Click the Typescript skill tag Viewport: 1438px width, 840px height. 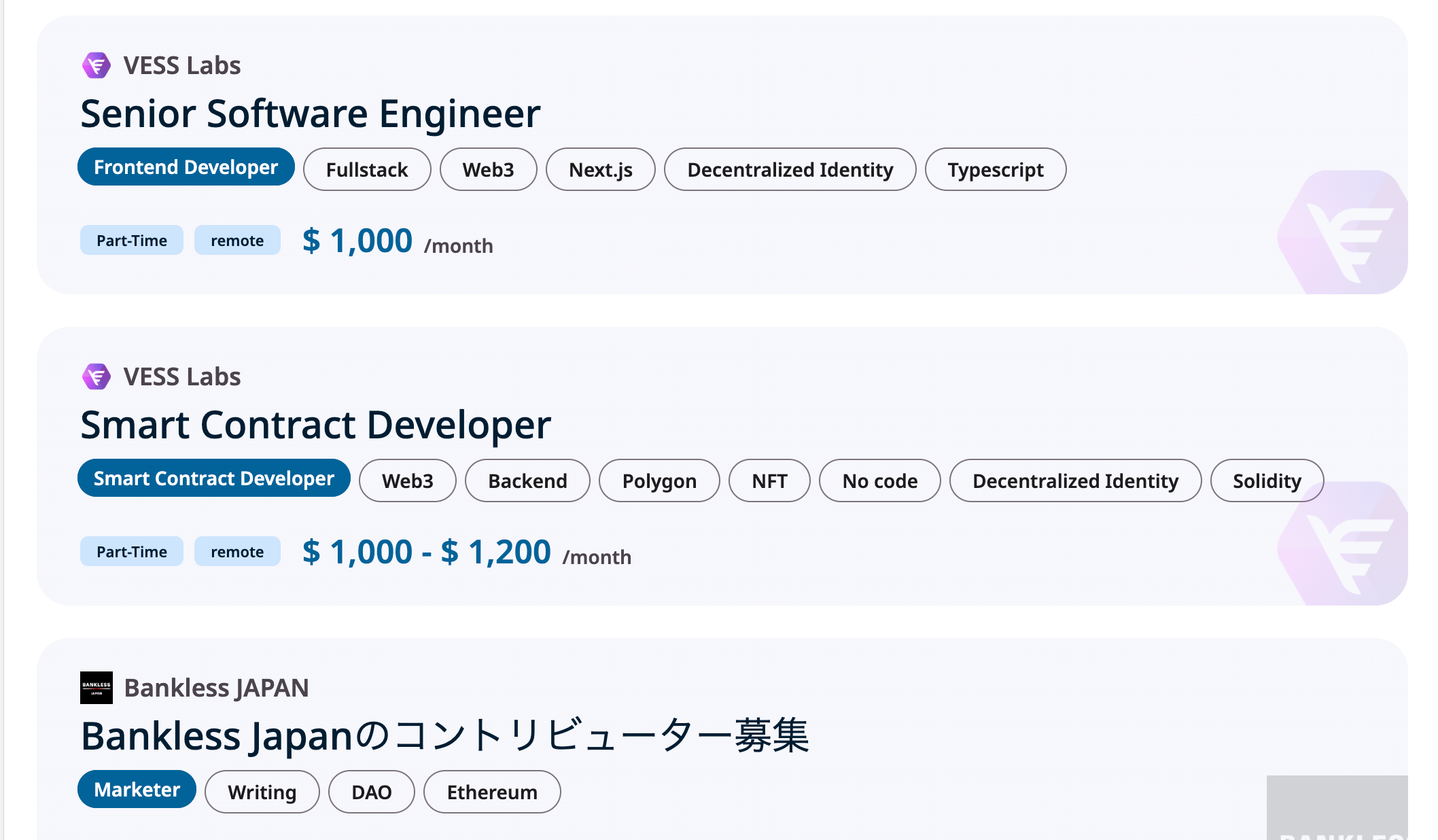pyautogui.click(x=995, y=170)
